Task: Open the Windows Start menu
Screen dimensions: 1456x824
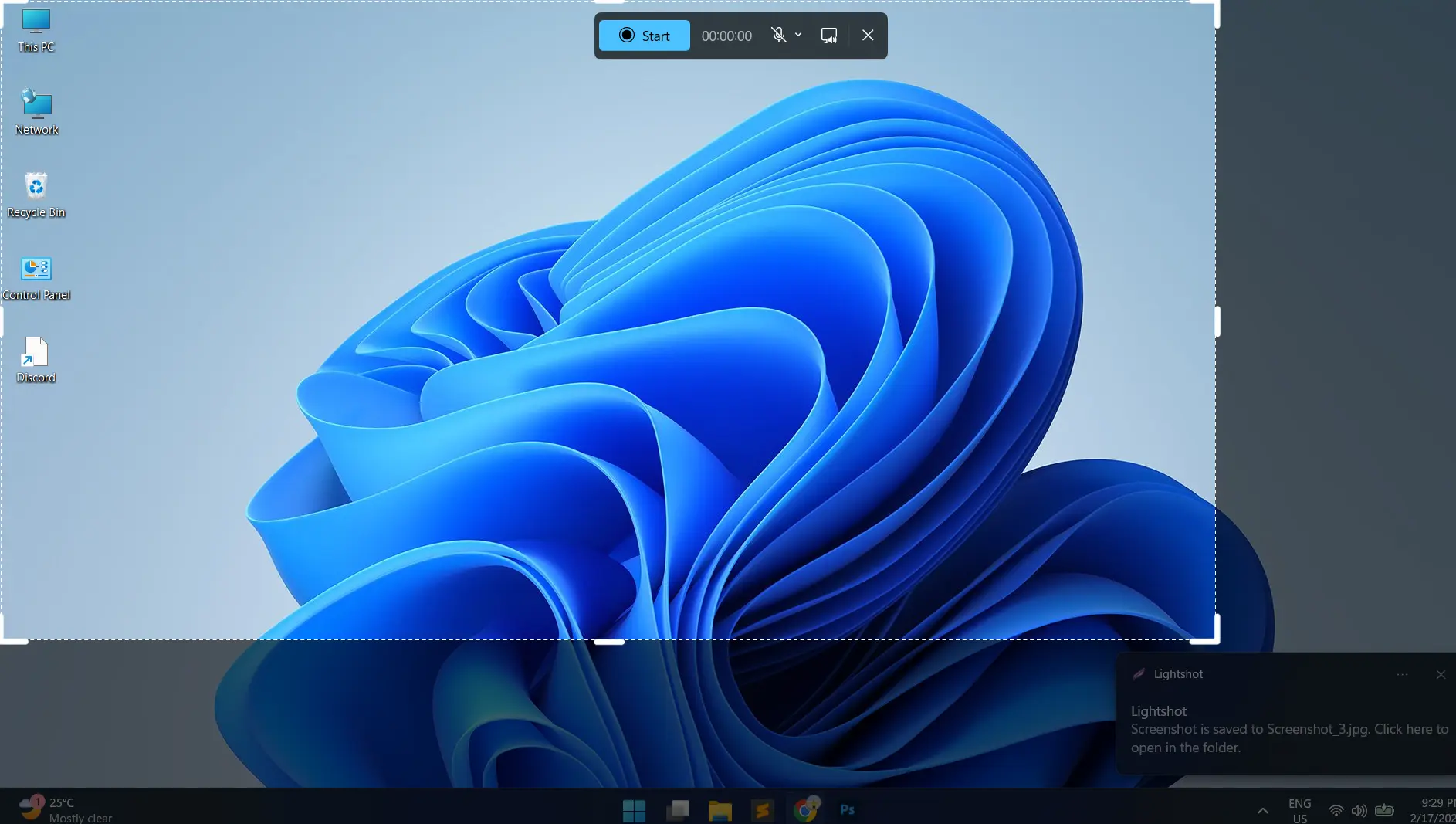Action: pos(633,809)
